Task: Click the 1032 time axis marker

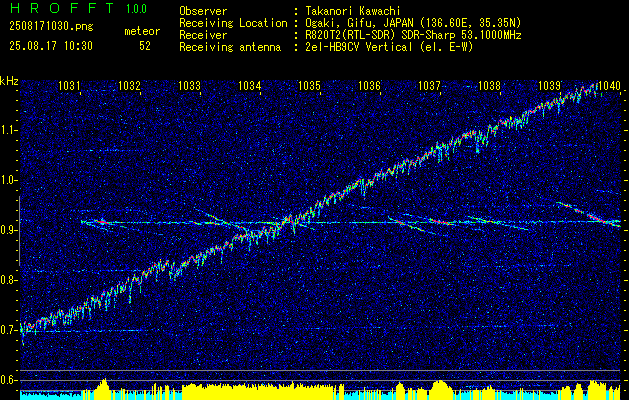Action: [x=130, y=85]
